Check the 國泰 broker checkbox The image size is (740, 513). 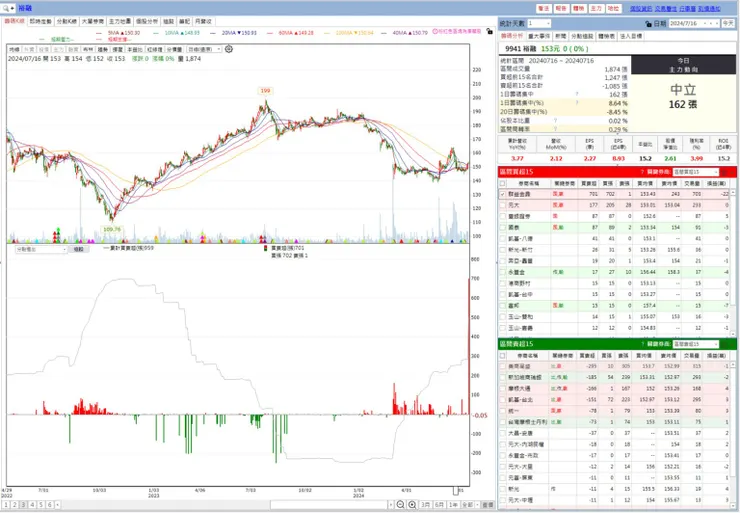(503, 227)
